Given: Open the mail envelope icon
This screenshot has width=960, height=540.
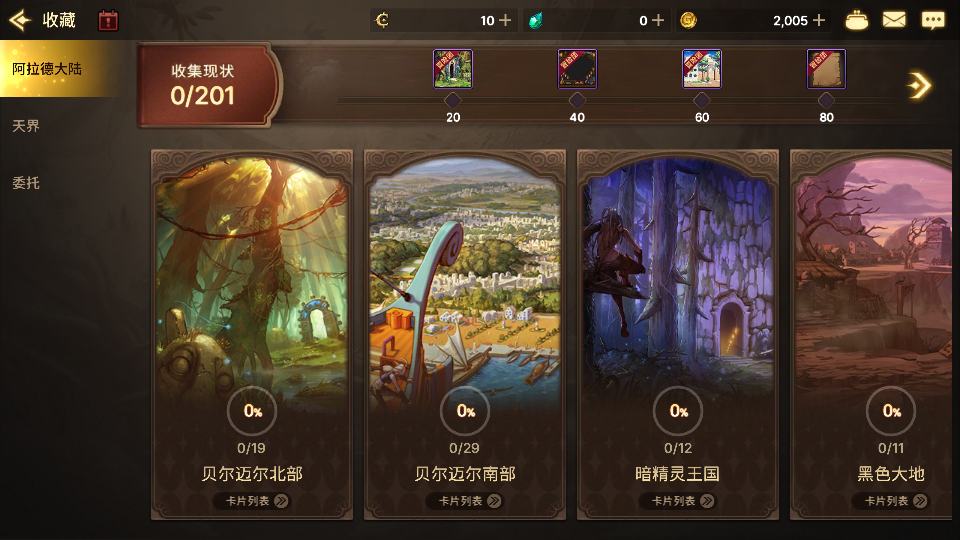Looking at the screenshot, I should (894, 20).
